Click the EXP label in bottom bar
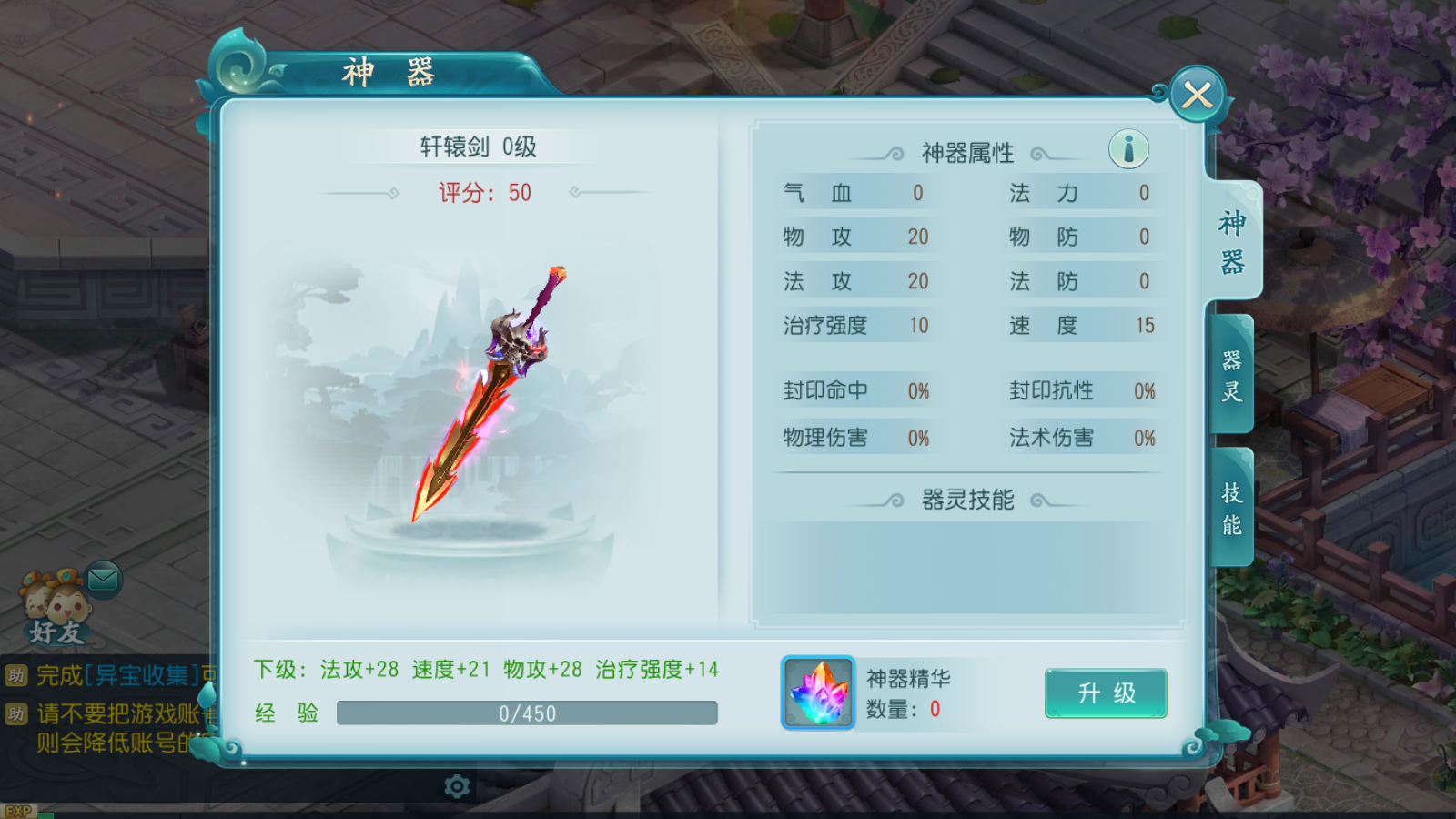 pos(18,811)
